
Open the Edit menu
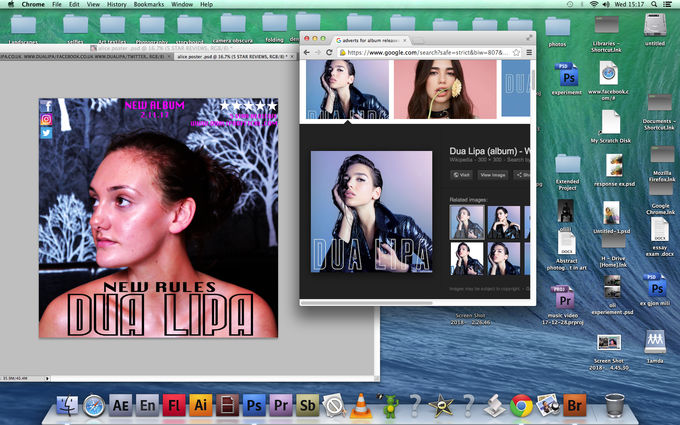74,4
